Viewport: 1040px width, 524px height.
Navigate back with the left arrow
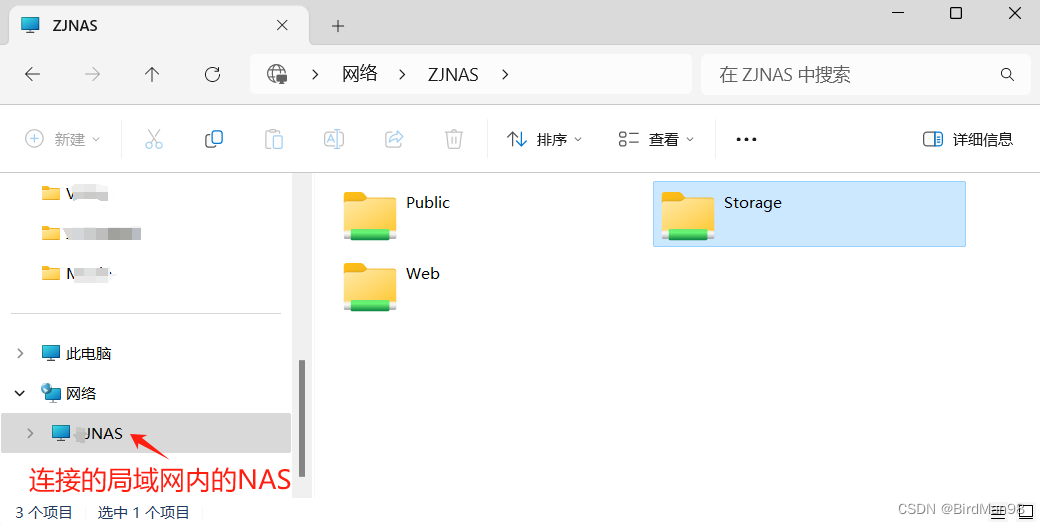point(32,74)
